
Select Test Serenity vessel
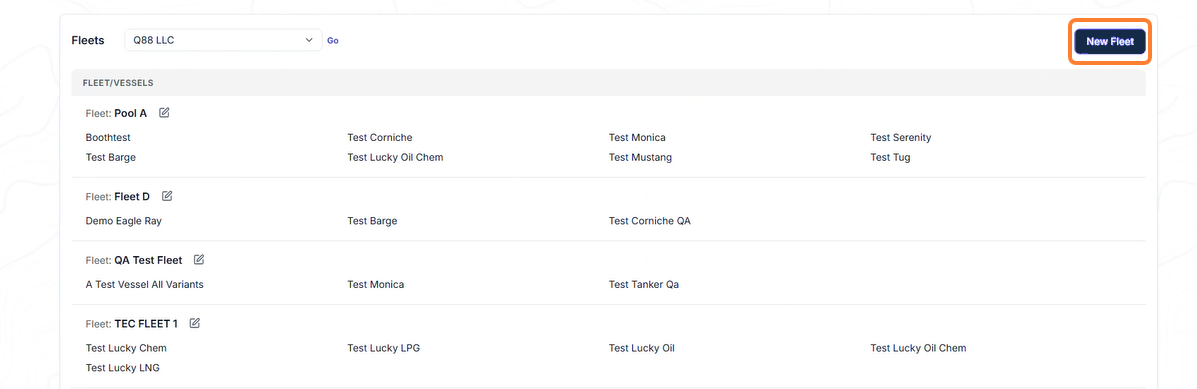901,138
